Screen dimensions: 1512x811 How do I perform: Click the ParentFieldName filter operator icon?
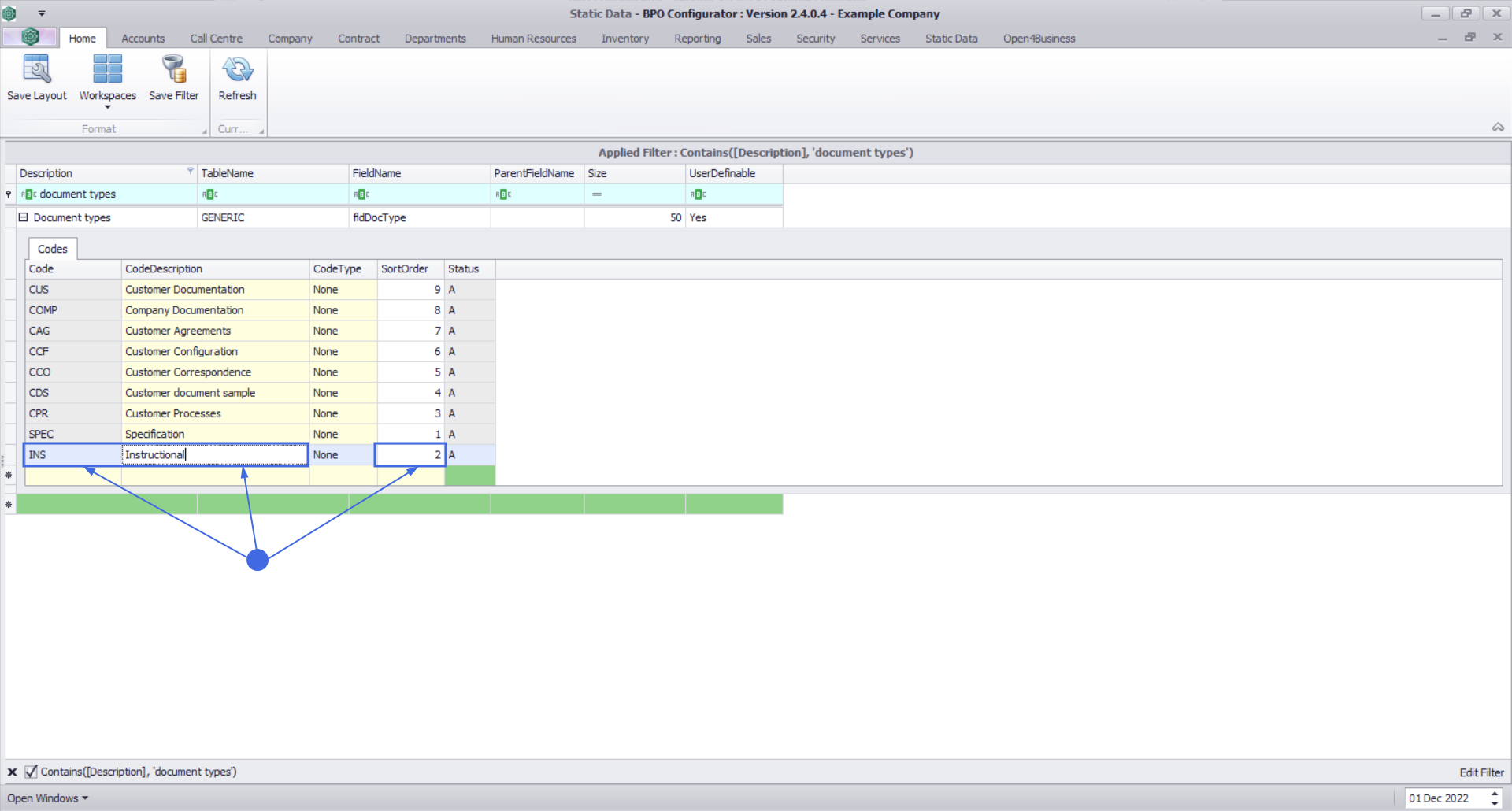pos(503,194)
